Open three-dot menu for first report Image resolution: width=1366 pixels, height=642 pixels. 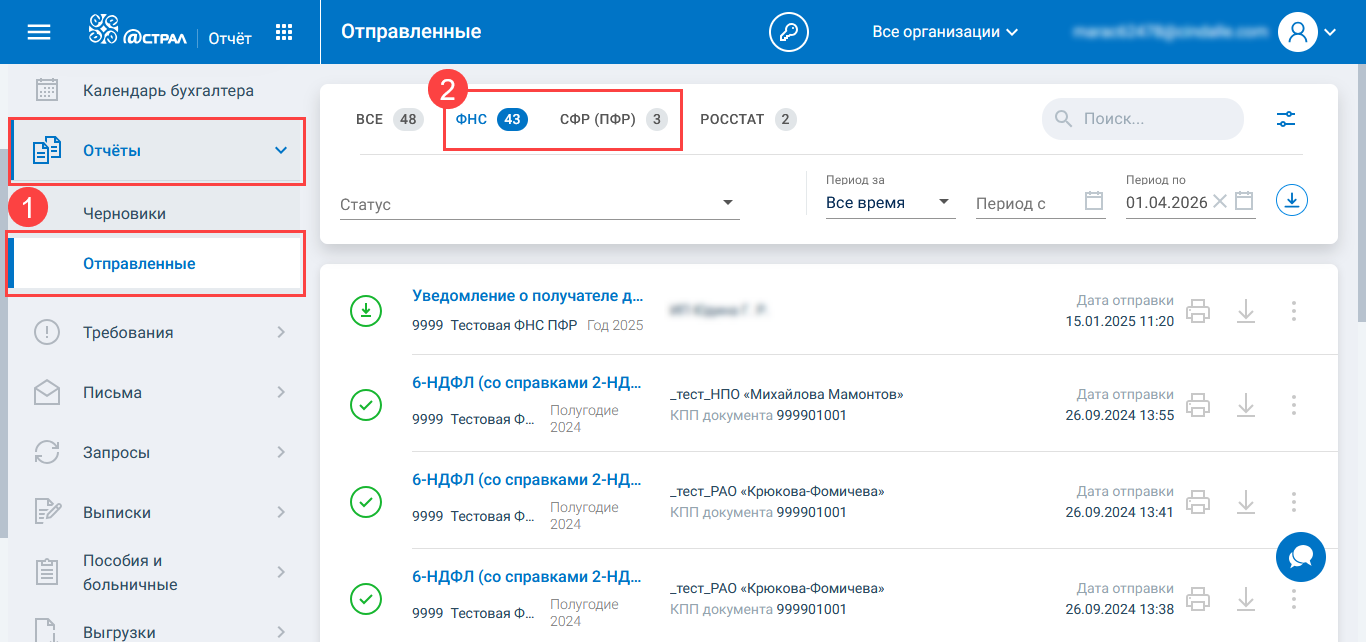coord(1293,311)
